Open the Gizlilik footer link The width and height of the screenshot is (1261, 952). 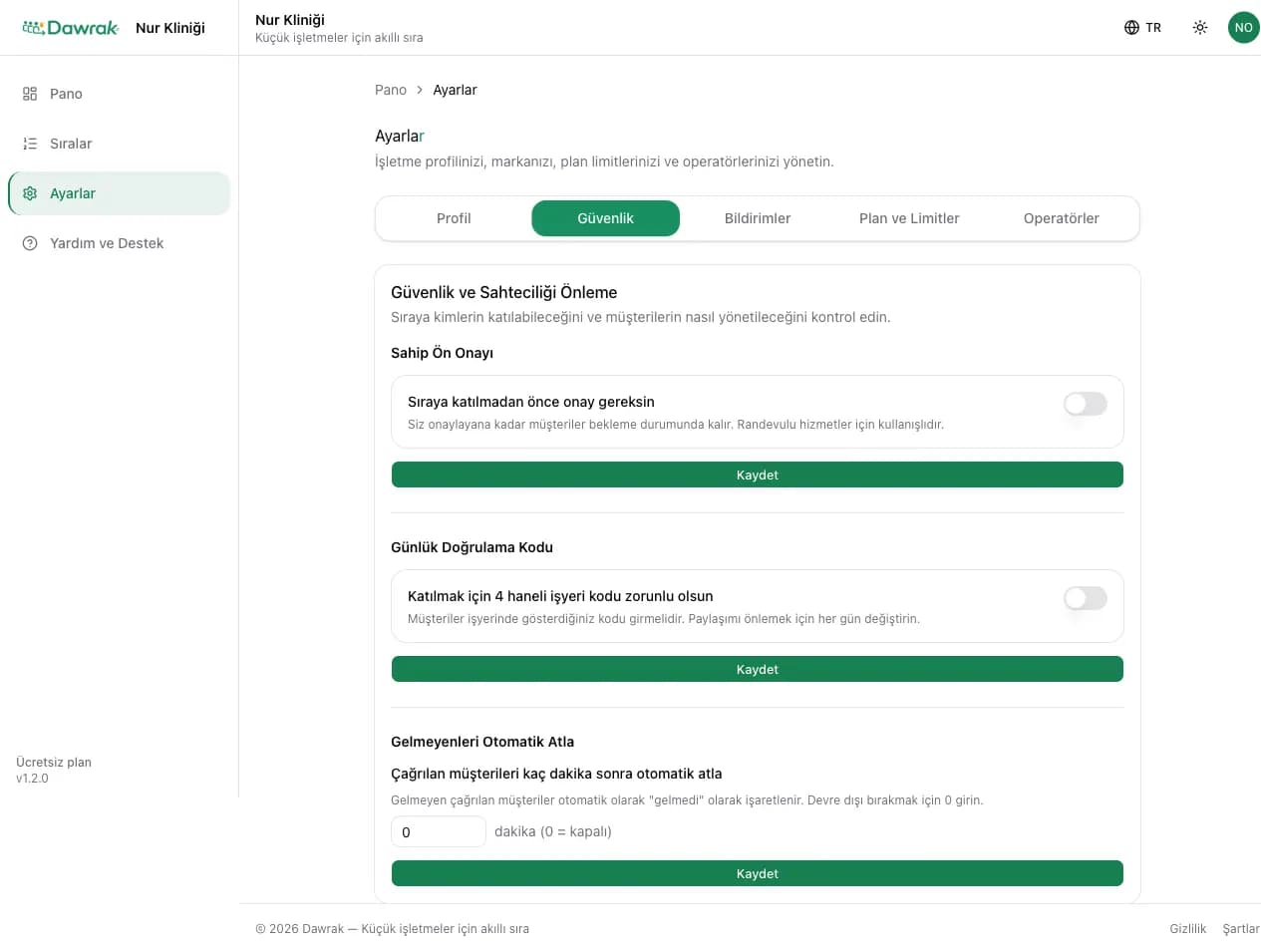pos(1188,928)
